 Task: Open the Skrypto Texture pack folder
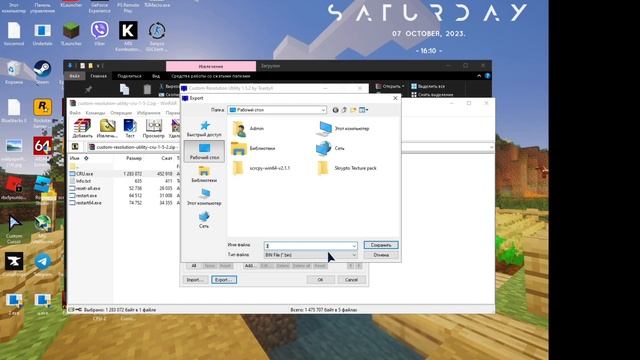(347, 168)
